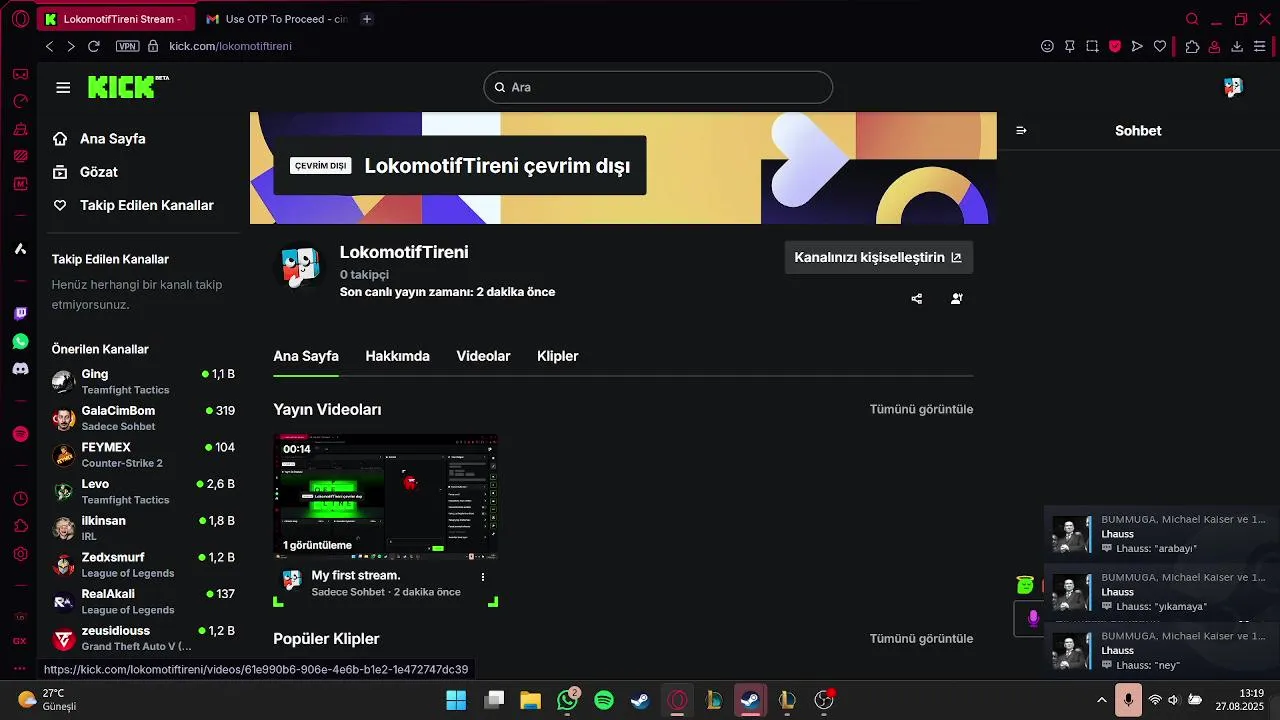Open Spotify from the taskbar

pos(604,700)
